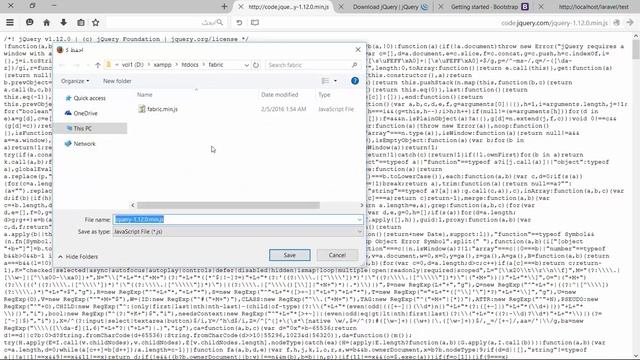Collapse with Hide Folders
Image resolution: width=640 pixels, height=360 pixels.
78,257
